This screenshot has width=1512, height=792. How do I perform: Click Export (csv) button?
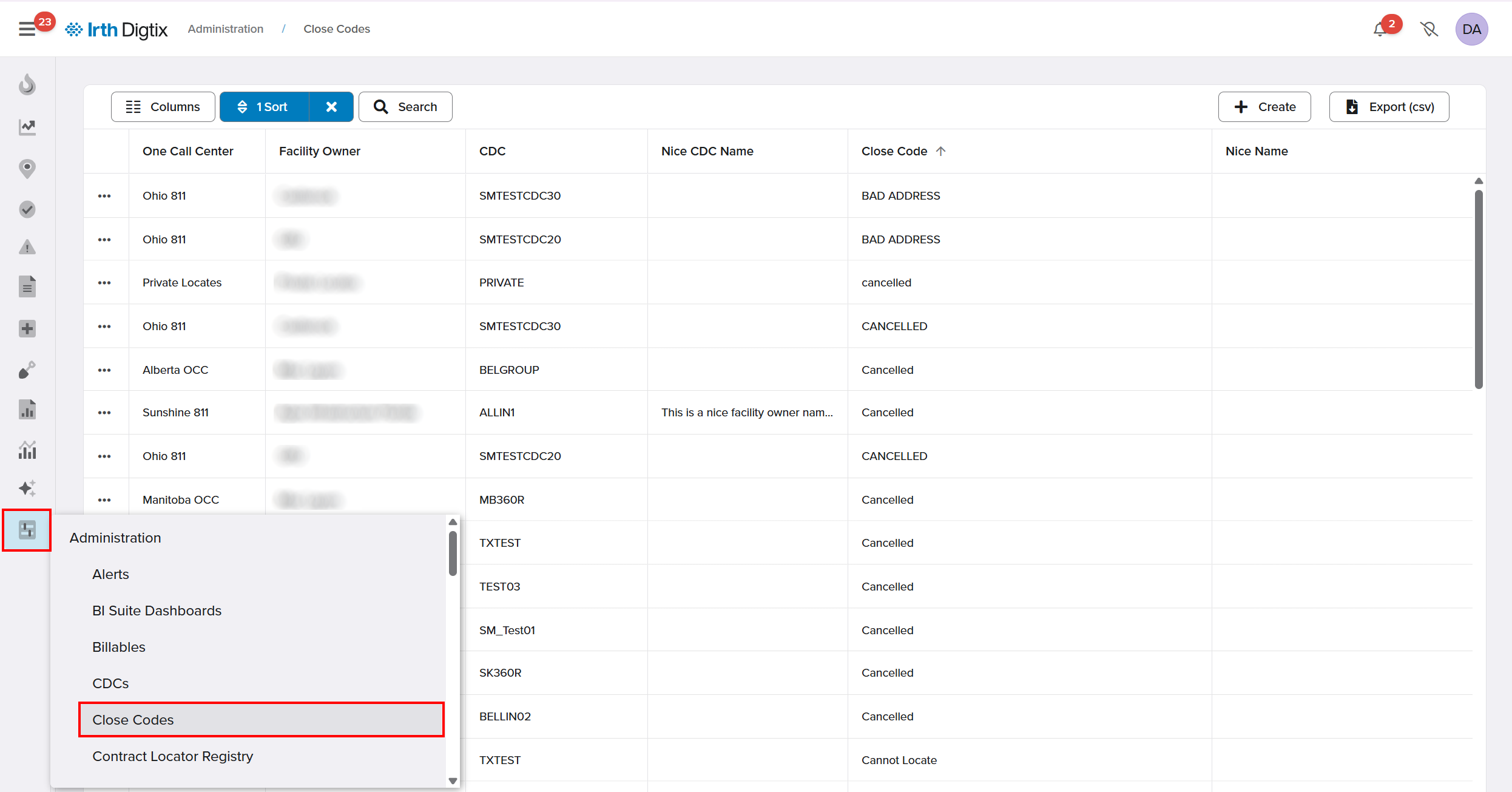(1389, 107)
